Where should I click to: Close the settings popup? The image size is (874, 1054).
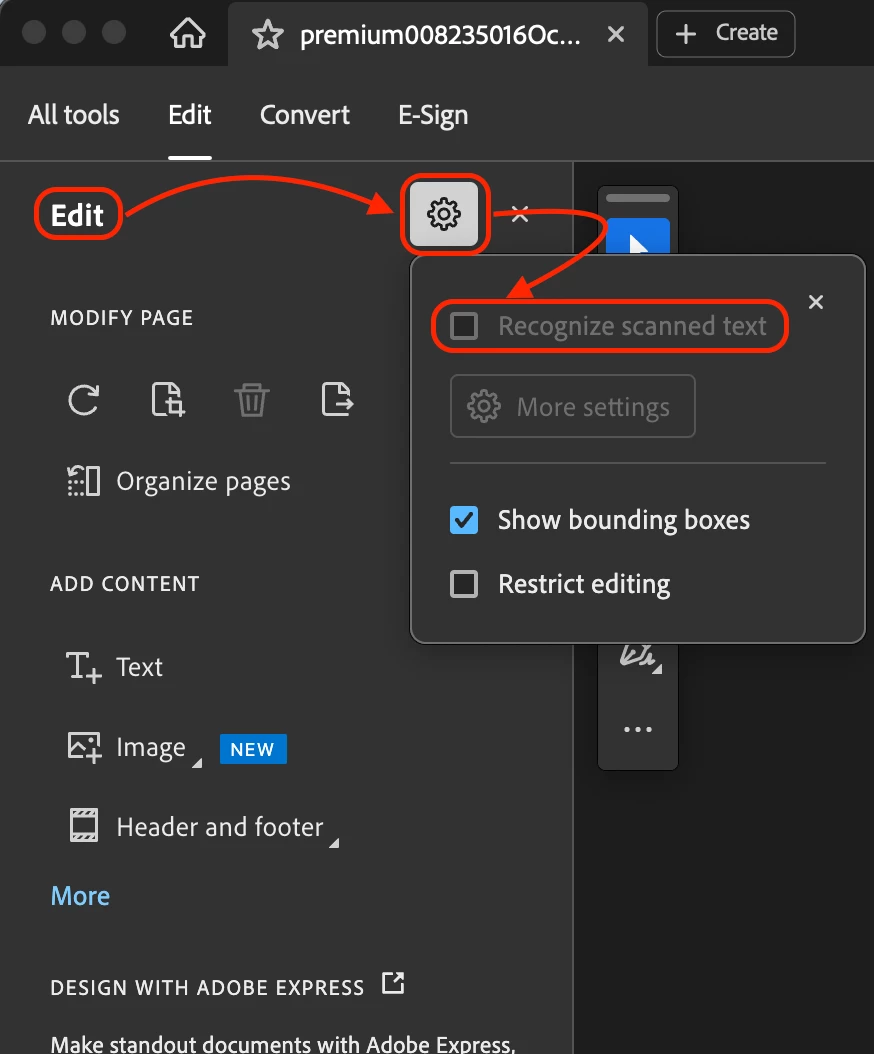816,302
